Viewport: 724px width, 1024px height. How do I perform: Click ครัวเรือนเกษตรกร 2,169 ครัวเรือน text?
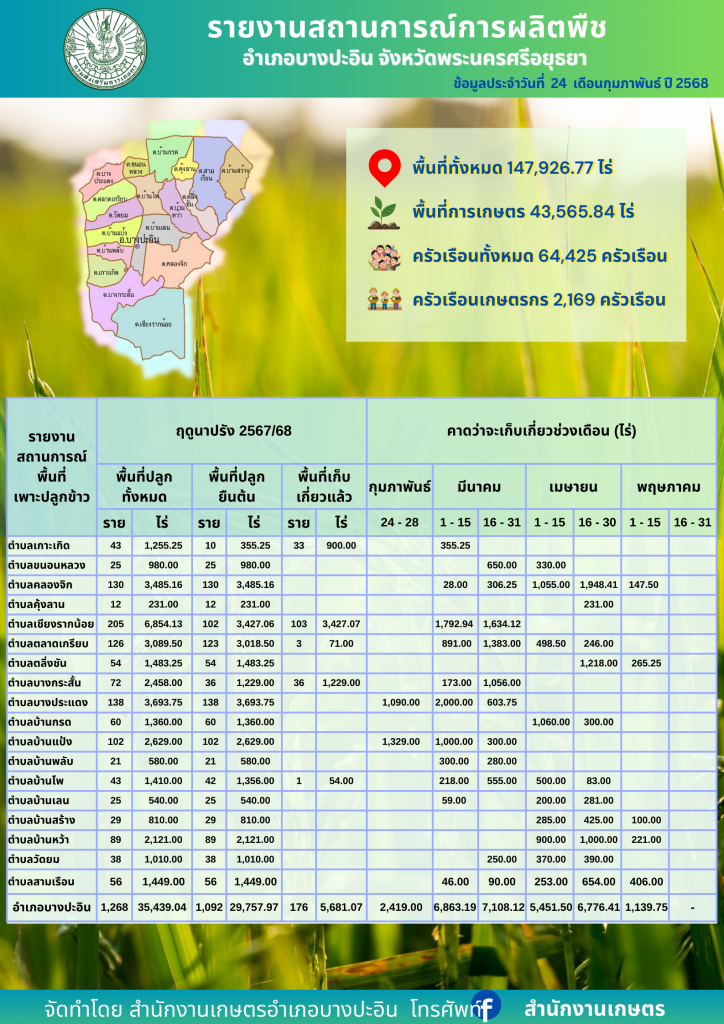click(x=539, y=300)
